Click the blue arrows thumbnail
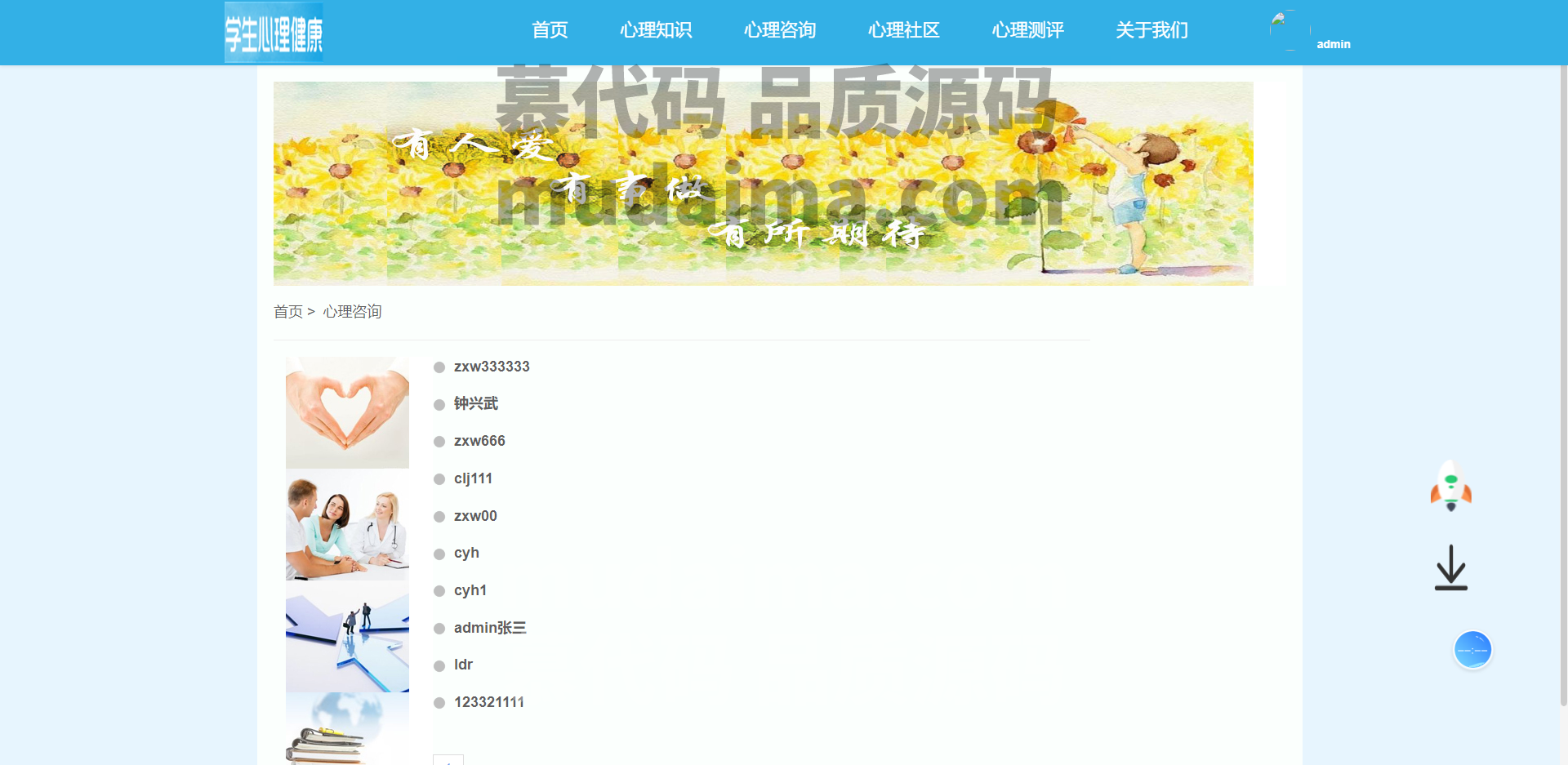This screenshot has width=1568, height=765. (x=347, y=636)
